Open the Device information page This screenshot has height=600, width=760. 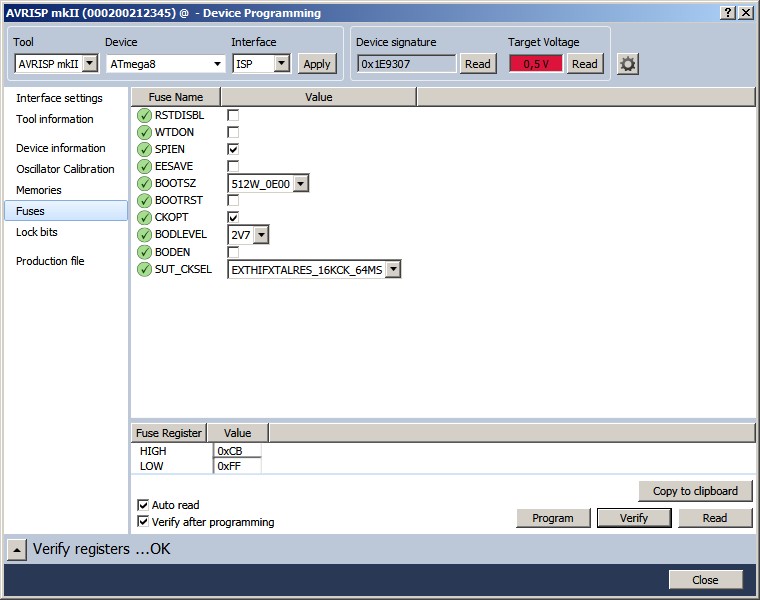(61, 148)
